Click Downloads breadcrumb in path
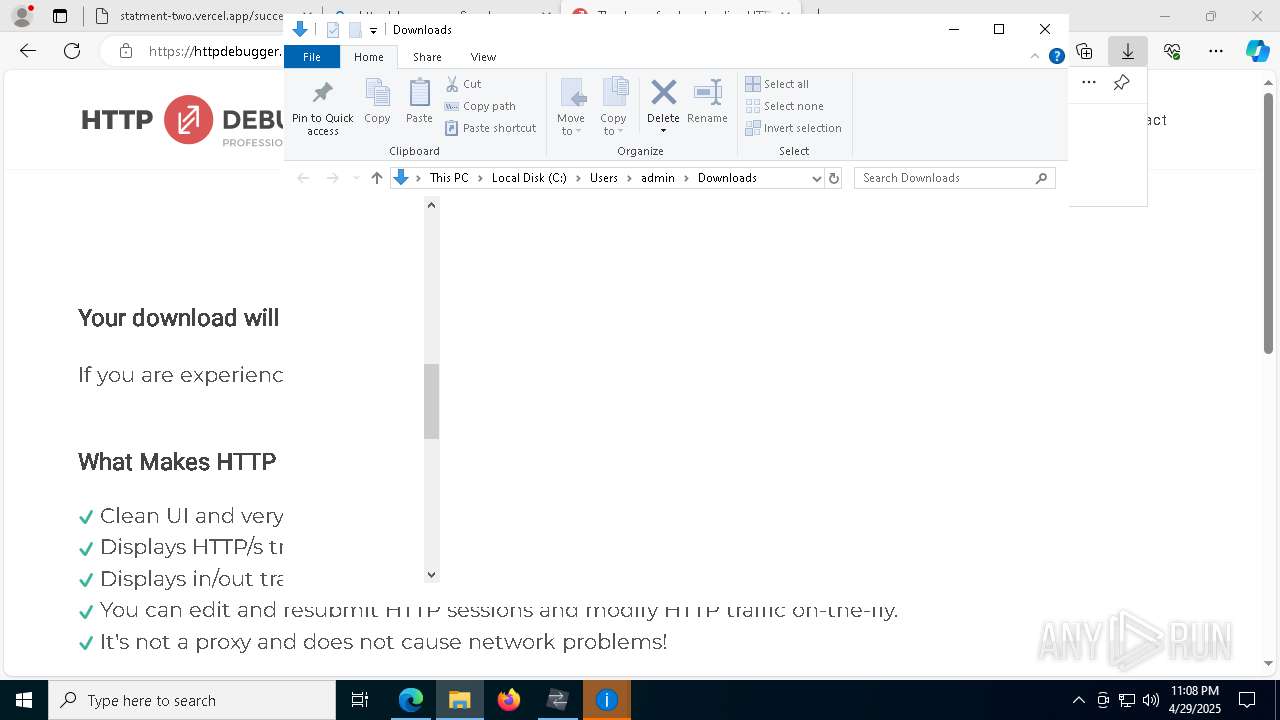The height and width of the screenshot is (720, 1280). coord(727,178)
